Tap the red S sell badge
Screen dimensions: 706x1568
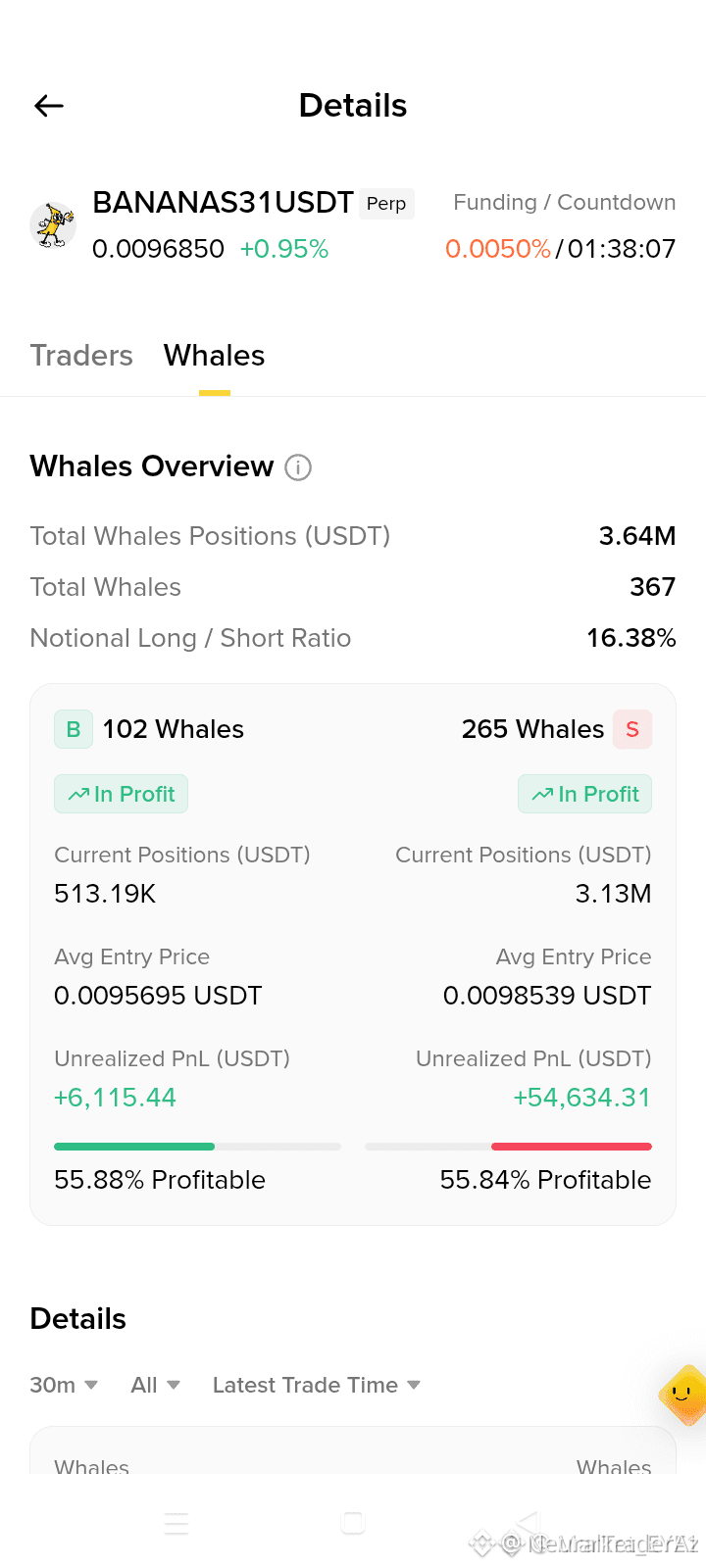tap(632, 729)
